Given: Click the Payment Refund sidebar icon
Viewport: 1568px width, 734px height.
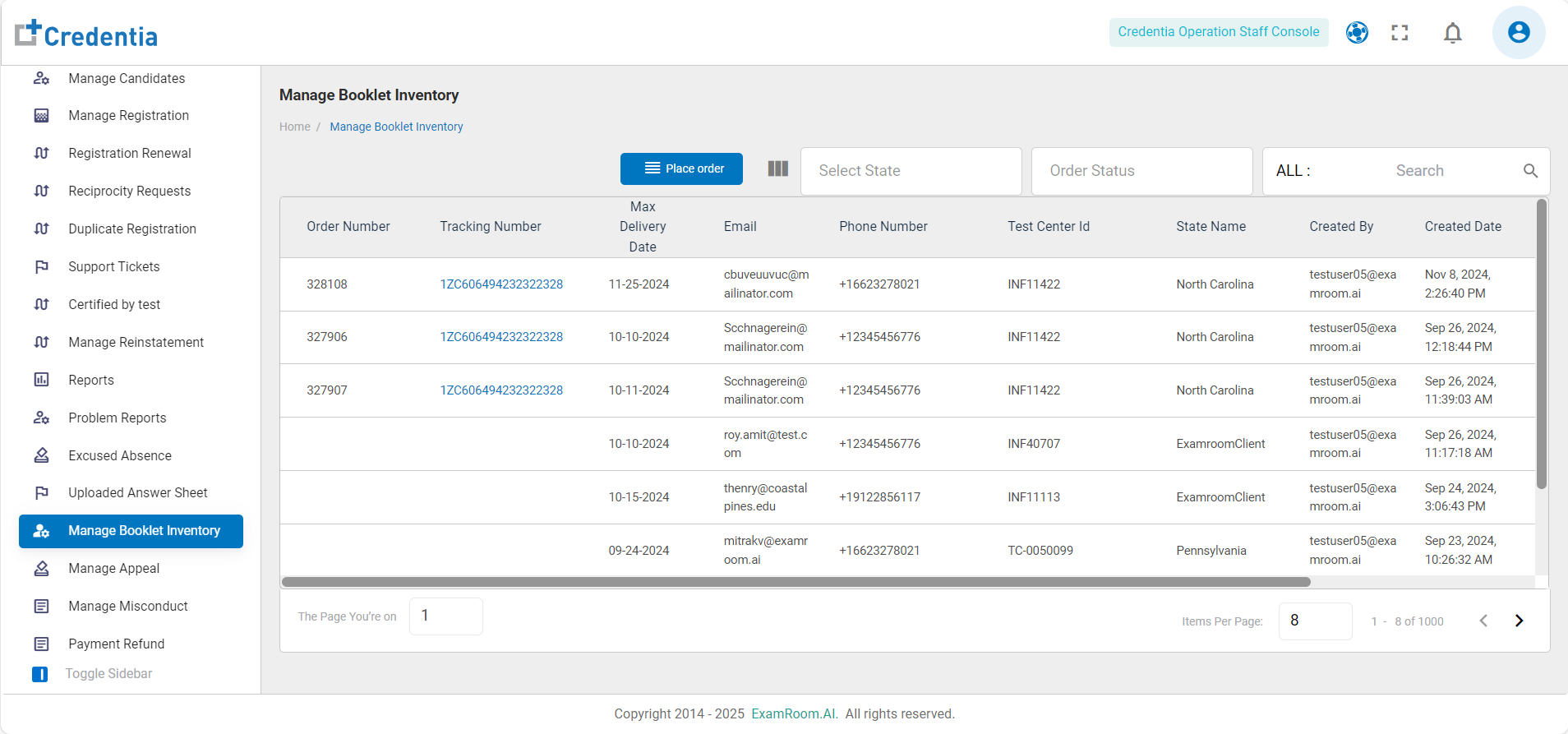Looking at the screenshot, I should coord(41,644).
